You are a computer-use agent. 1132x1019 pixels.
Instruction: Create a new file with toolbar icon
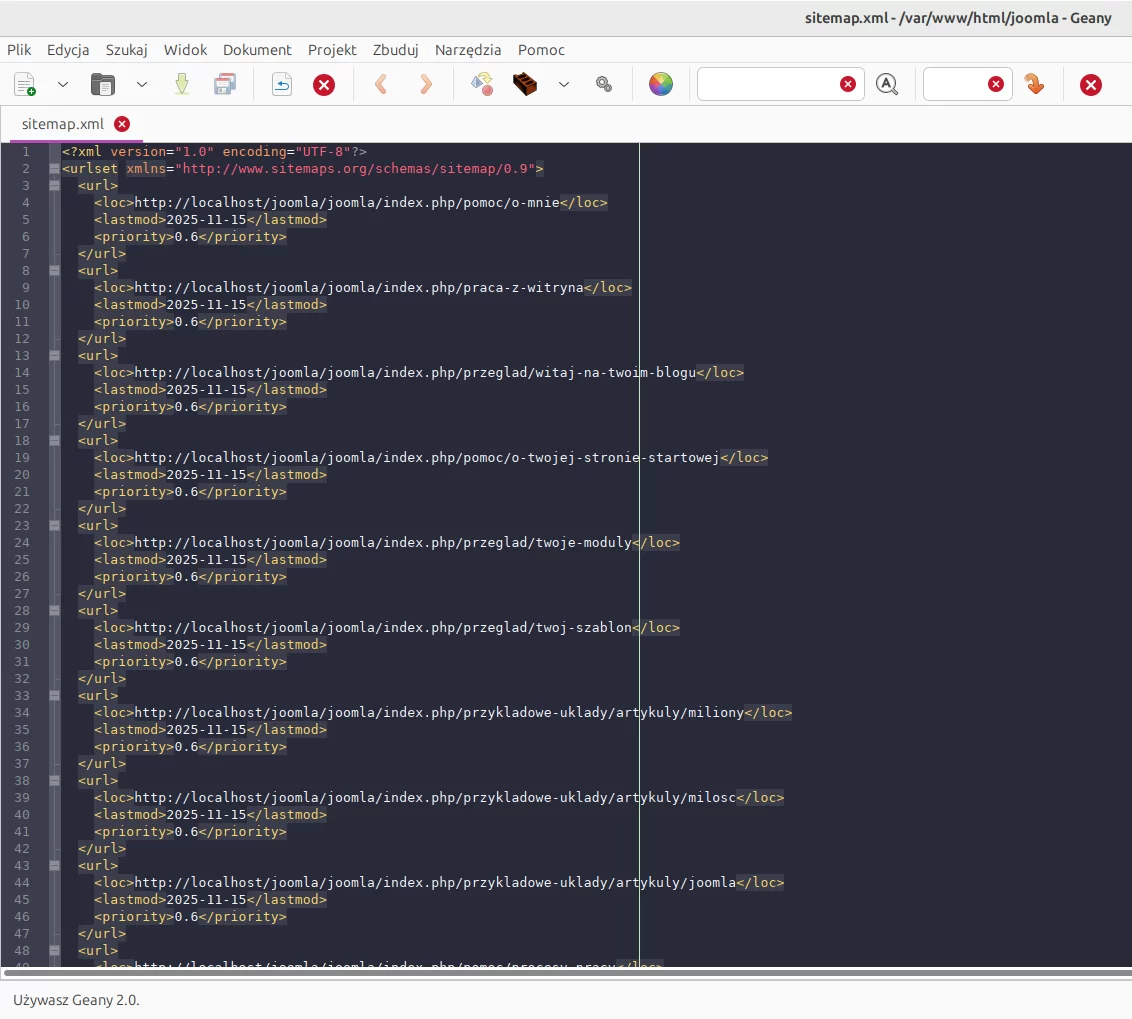click(x=25, y=84)
